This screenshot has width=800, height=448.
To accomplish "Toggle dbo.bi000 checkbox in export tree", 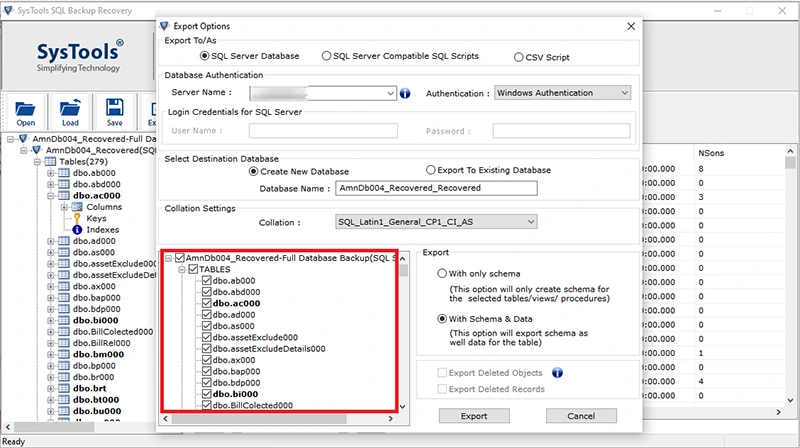I will click(207, 394).
